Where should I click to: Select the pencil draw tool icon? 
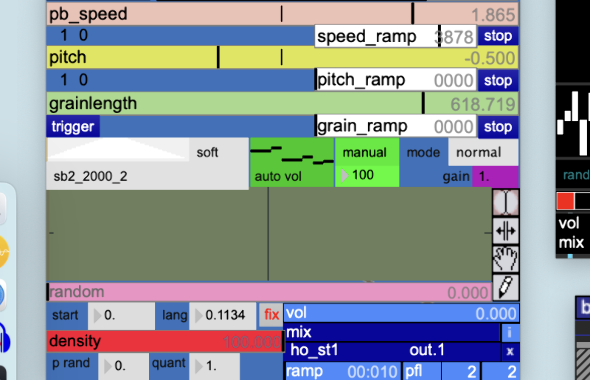506,287
